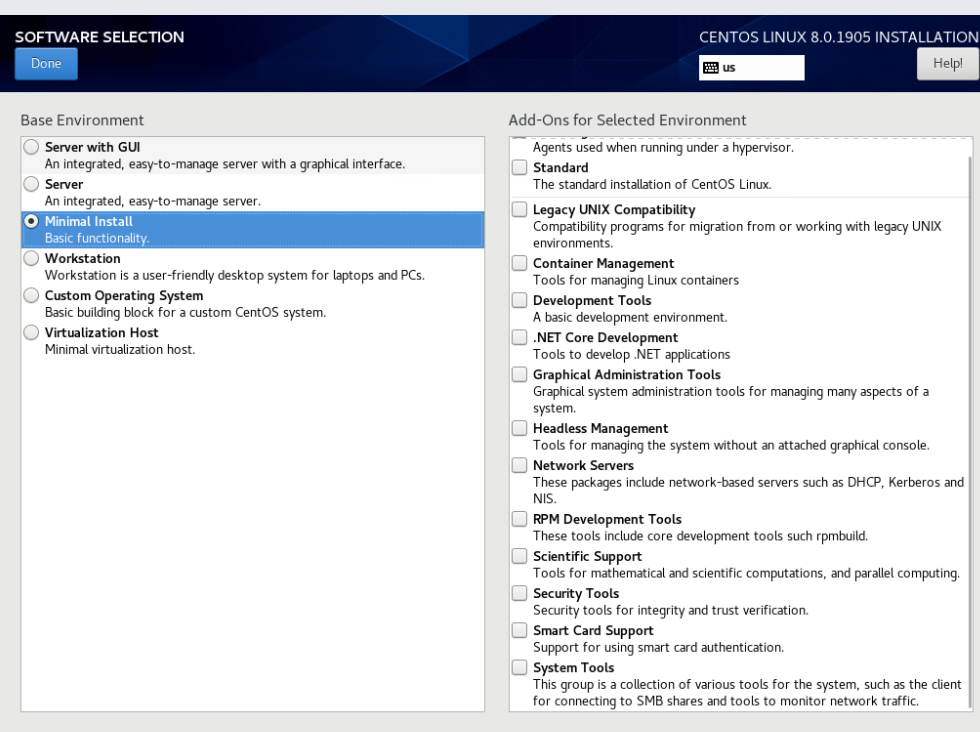This screenshot has width=980, height=732.
Task: Choose Workstation base environment radio
Action: click(31, 258)
